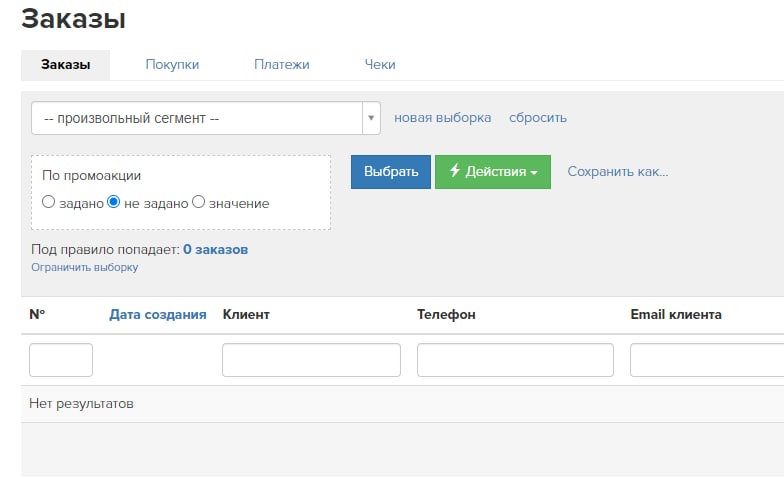Screen dimensions: 784x495
Task: Click the Сохранить как... link
Action: 618,172
